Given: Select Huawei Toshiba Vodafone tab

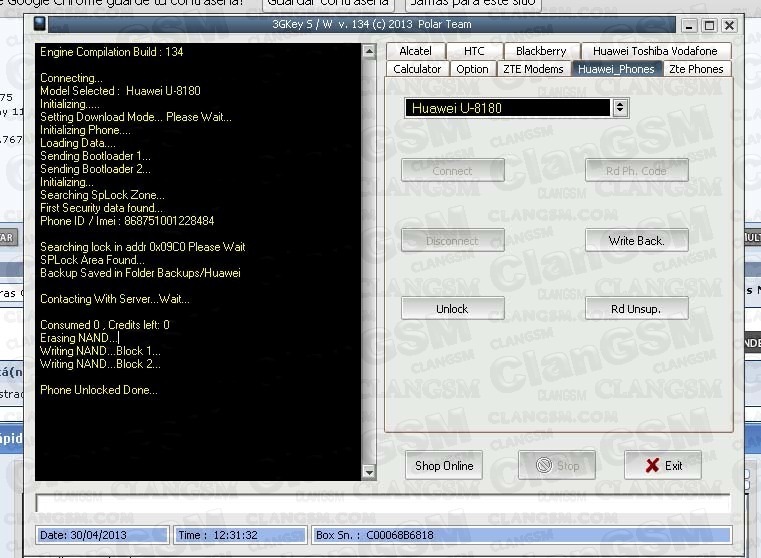Looking at the screenshot, I should click(x=655, y=51).
